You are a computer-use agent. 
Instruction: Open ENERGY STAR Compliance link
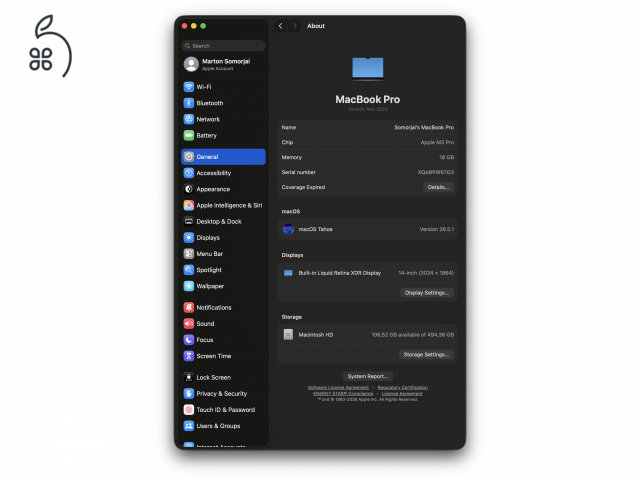[343, 393]
